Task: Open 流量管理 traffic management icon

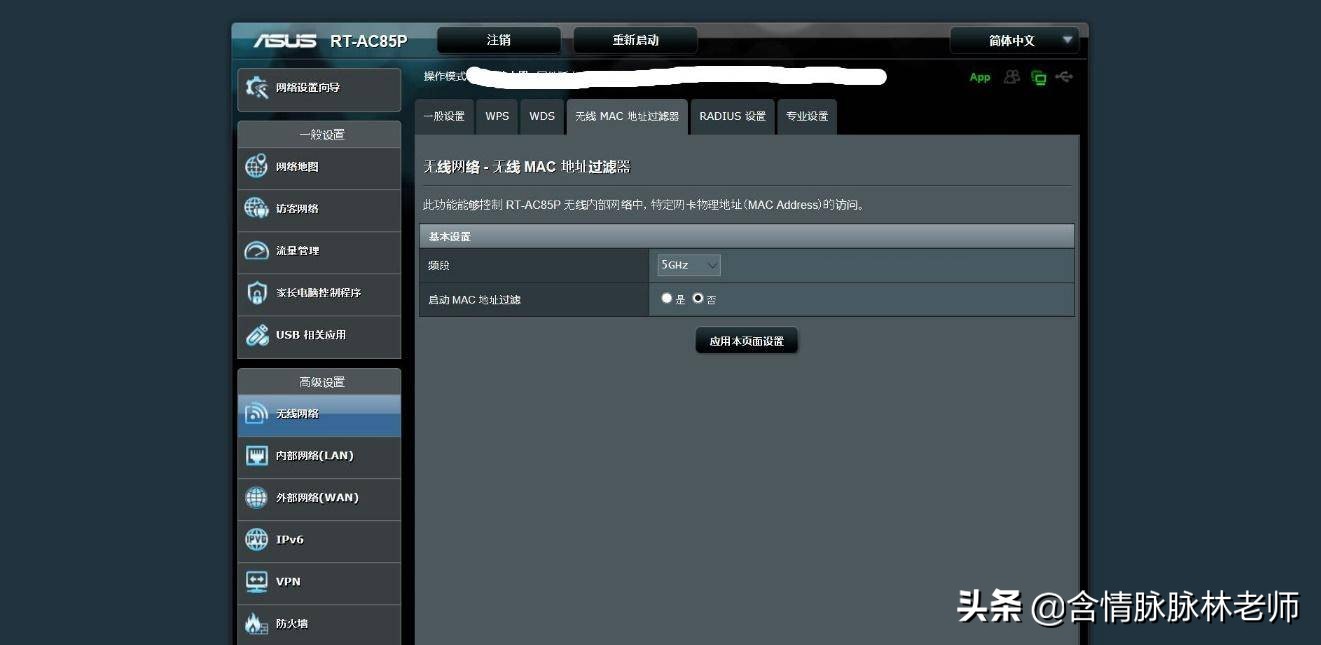Action: click(257, 252)
